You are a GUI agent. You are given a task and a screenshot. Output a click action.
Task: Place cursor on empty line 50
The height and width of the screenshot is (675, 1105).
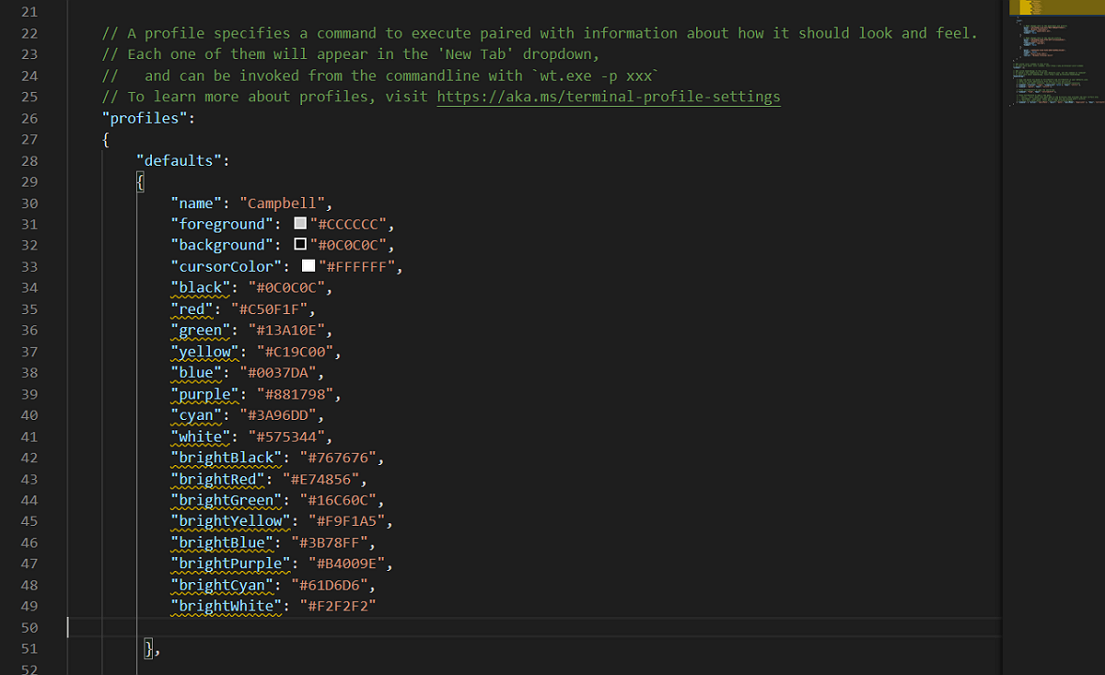click(500, 628)
